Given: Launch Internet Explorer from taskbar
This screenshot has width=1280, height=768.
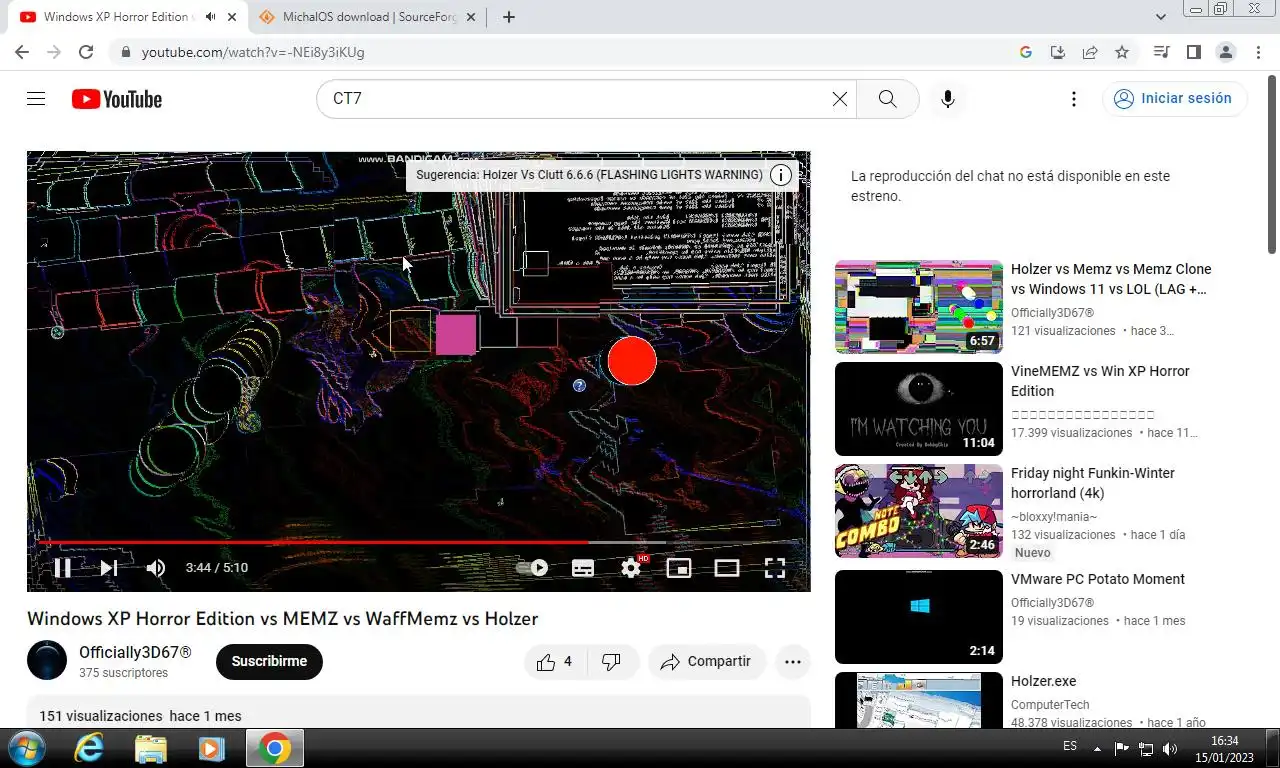Looking at the screenshot, I should click(x=89, y=748).
